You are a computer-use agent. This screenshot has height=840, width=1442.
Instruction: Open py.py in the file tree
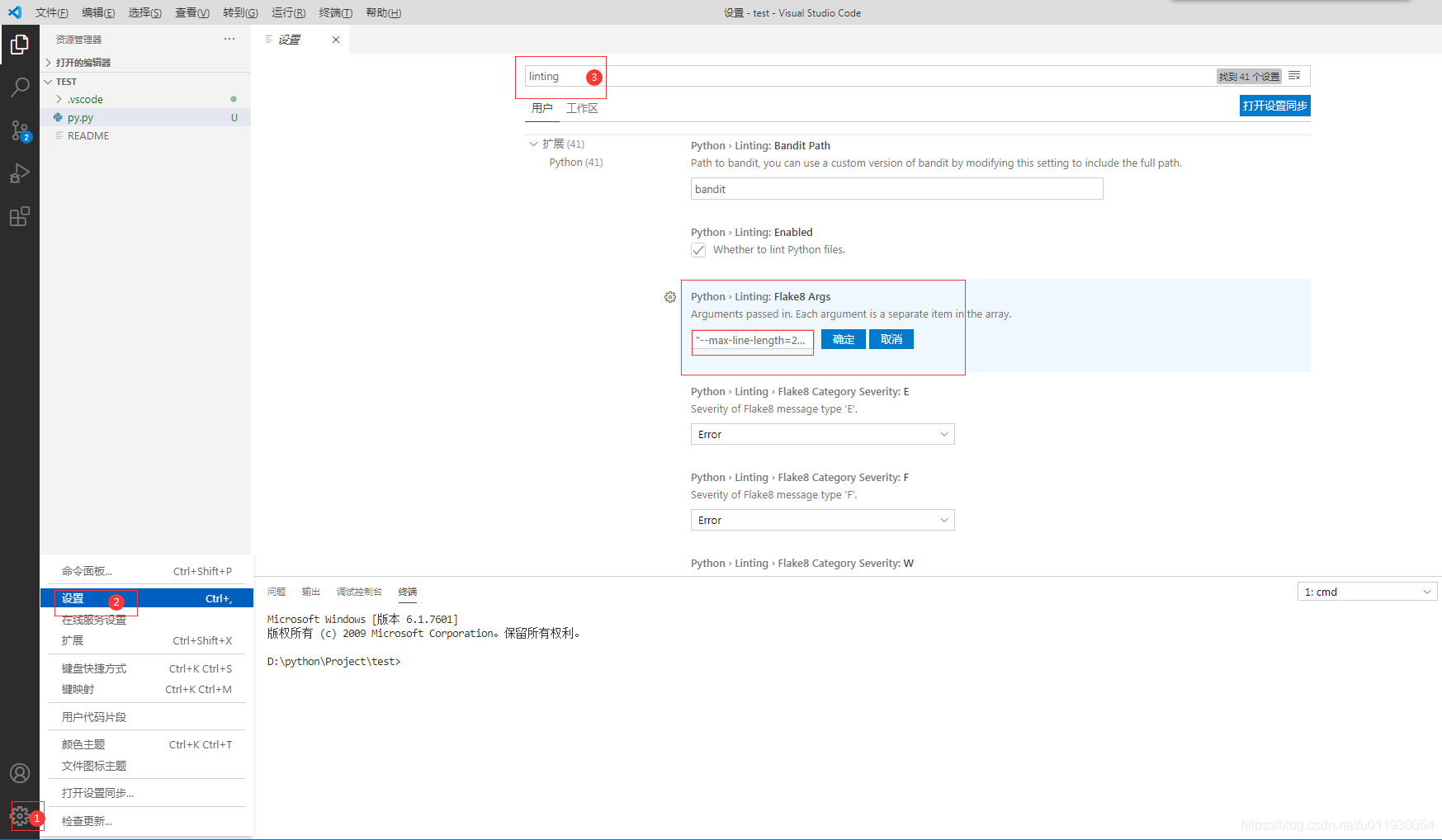[x=145, y=117]
